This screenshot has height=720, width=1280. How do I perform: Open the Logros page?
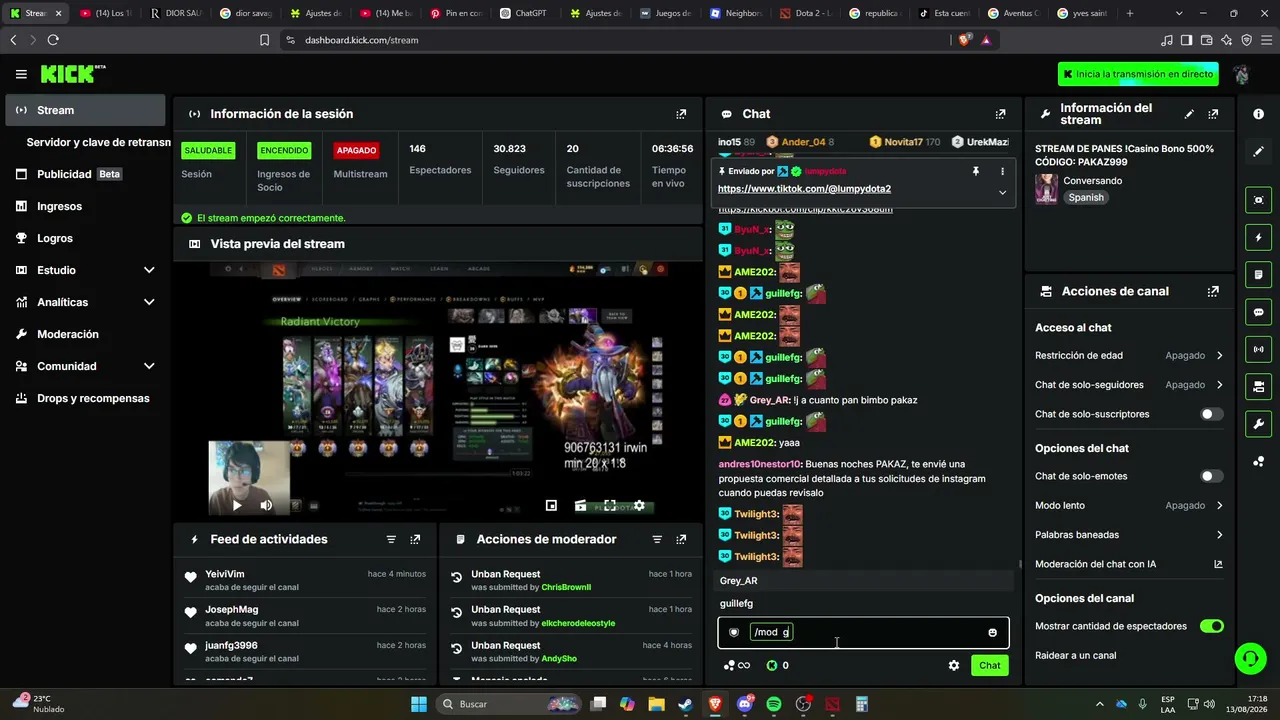click(x=85, y=238)
